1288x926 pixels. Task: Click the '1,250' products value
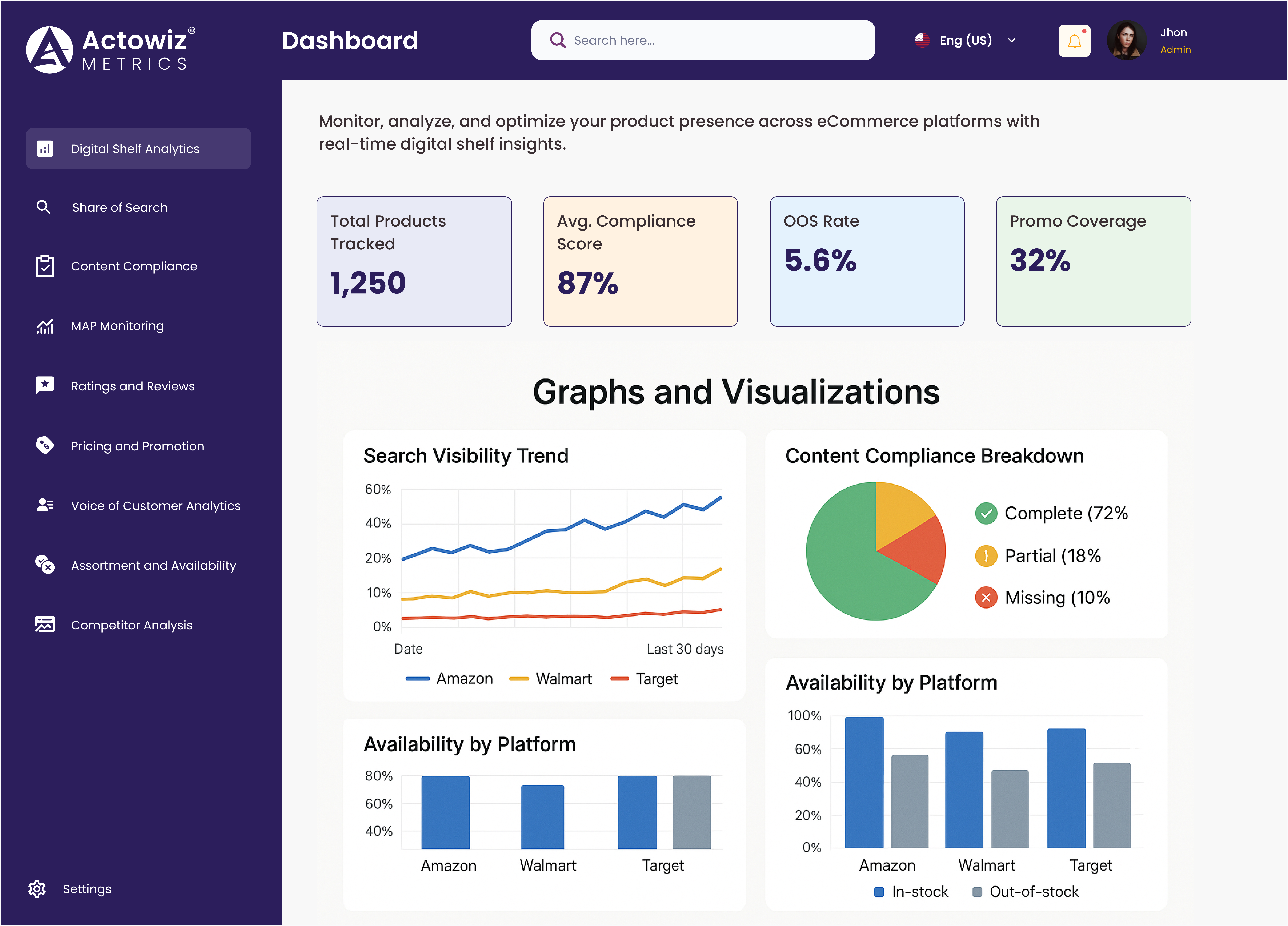point(368,283)
